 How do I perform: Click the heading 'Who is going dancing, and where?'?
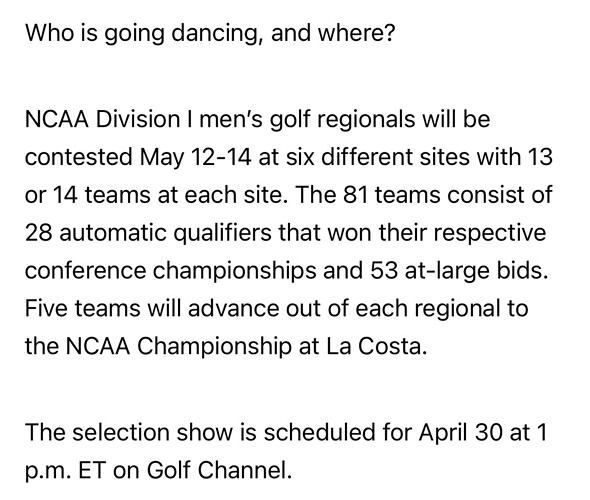(210, 34)
